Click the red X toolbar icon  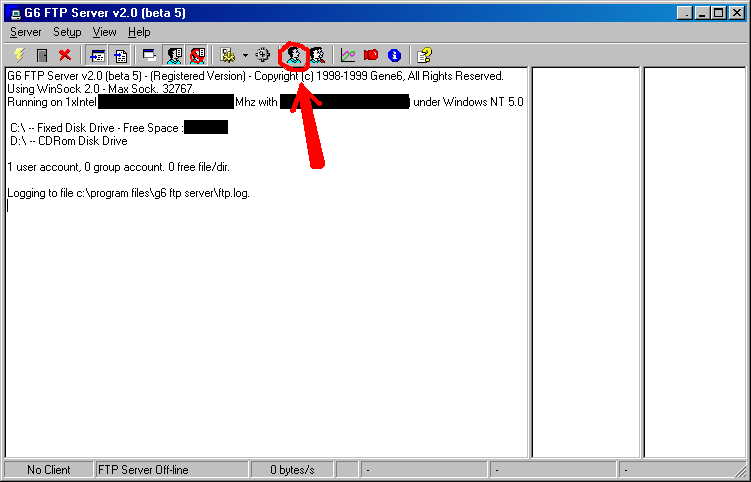(65, 55)
